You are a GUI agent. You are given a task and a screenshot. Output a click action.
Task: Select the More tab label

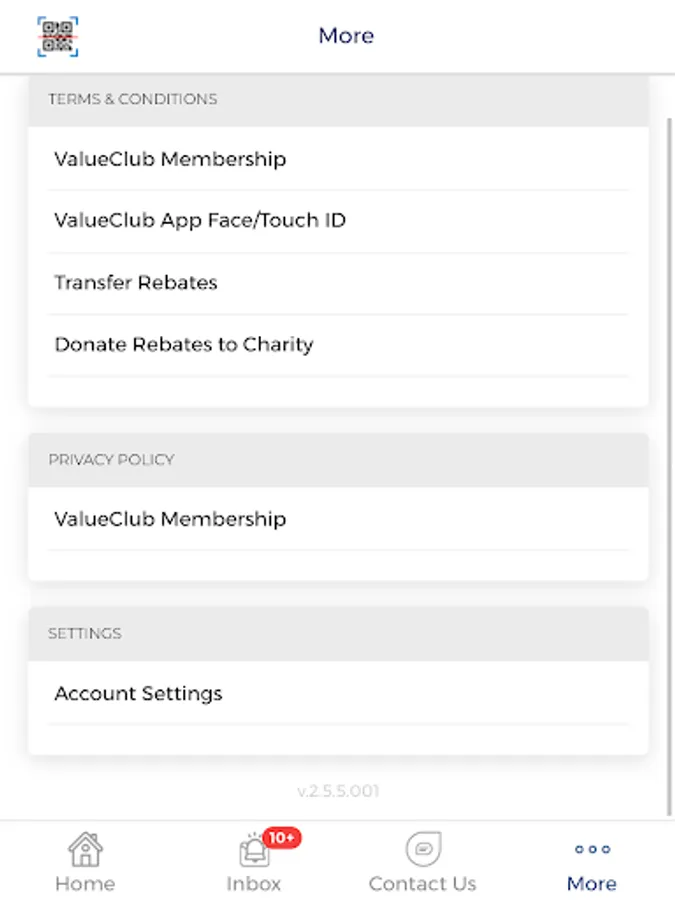(x=592, y=884)
